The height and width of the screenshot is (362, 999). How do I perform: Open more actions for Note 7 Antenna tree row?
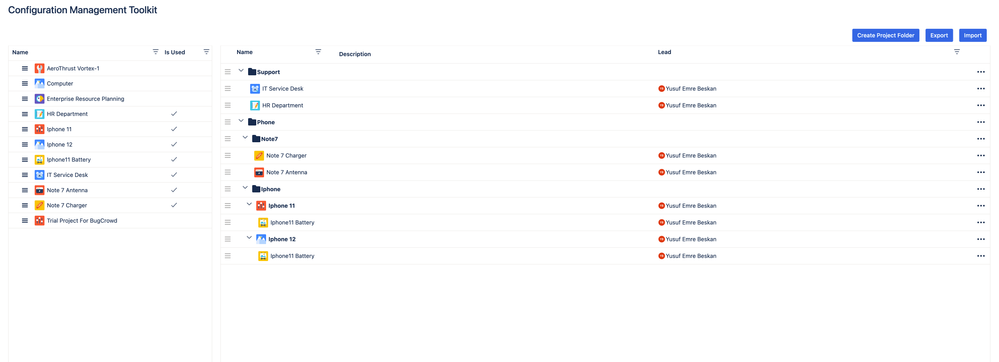(981, 172)
